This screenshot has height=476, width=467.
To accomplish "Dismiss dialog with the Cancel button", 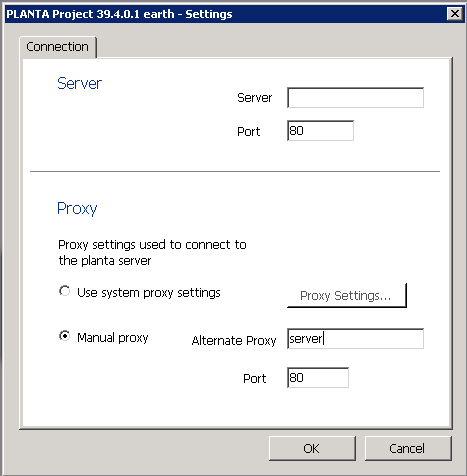I will [408, 448].
